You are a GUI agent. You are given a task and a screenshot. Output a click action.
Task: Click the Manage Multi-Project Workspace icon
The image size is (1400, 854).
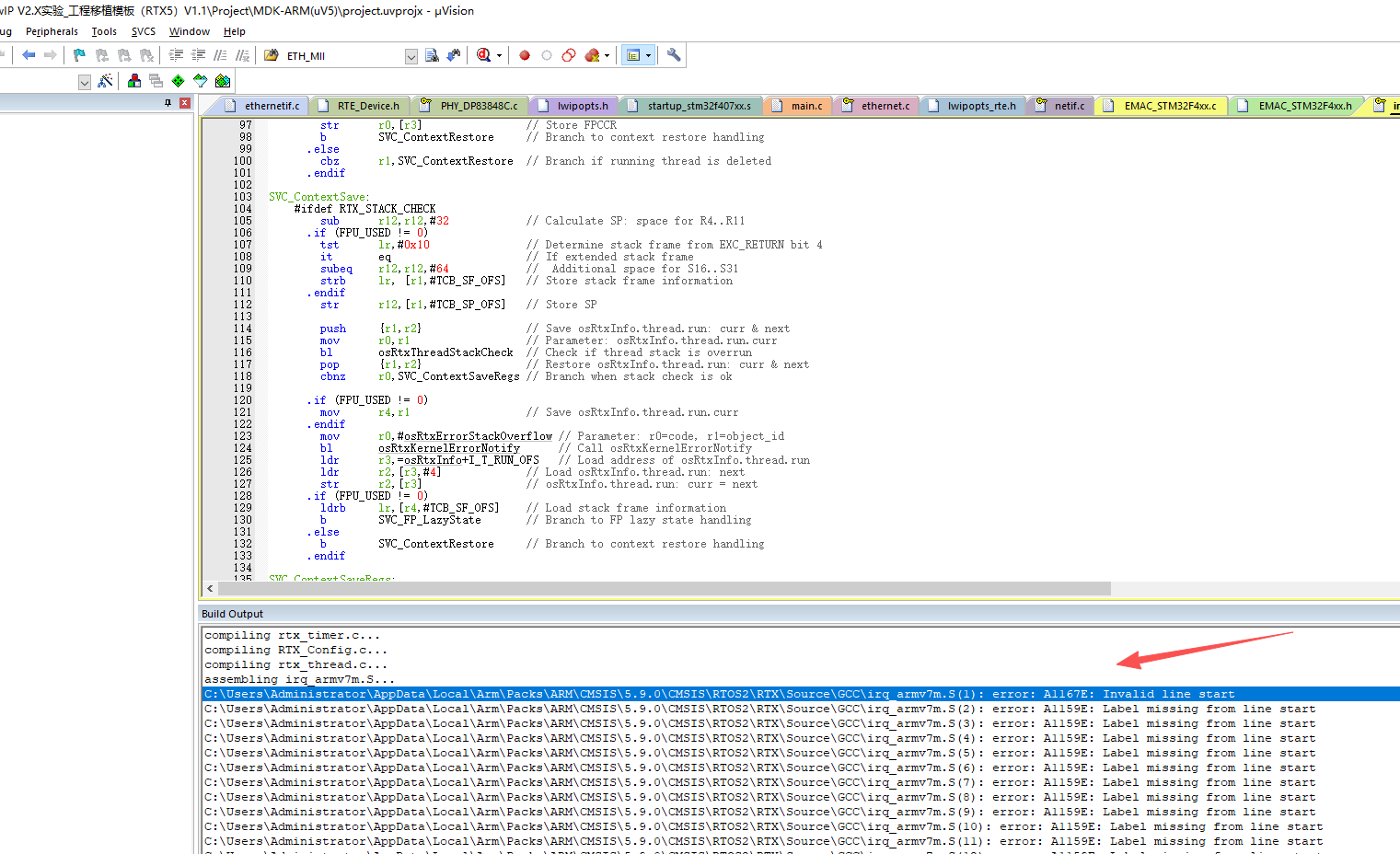pos(156,81)
